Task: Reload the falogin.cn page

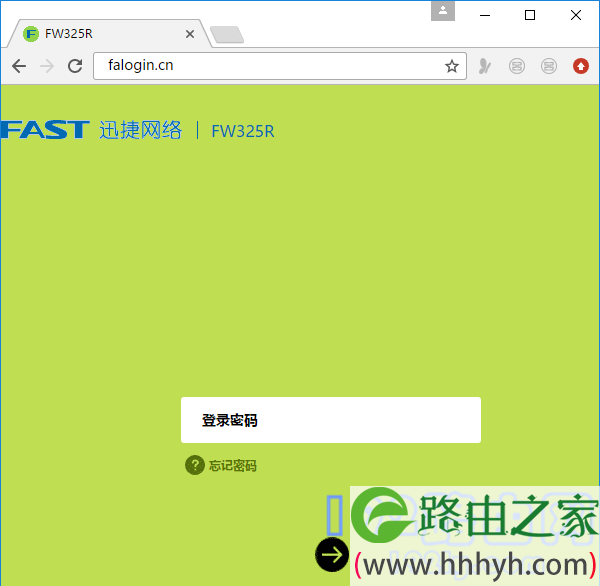Action: [75, 66]
